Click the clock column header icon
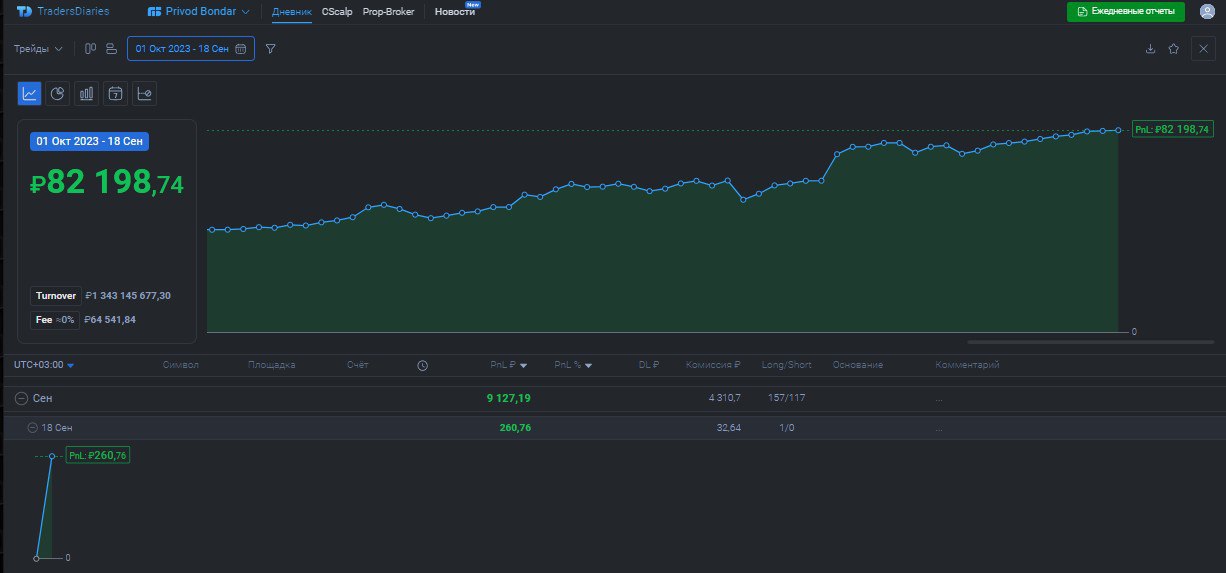Image resolution: width=1226 pixels, height=573 pixels. point(422,365)
